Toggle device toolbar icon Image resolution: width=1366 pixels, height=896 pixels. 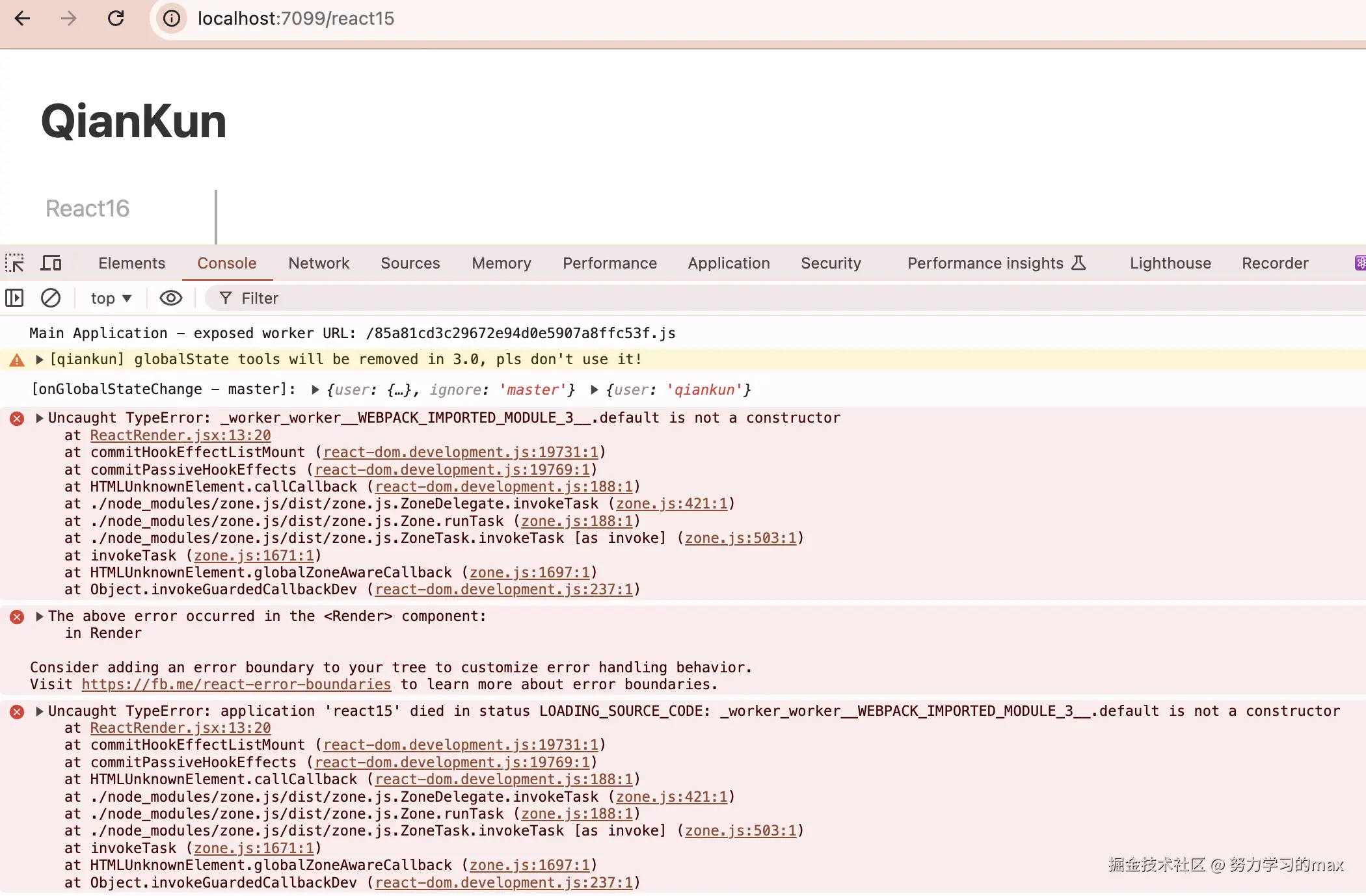pos(51,263)
